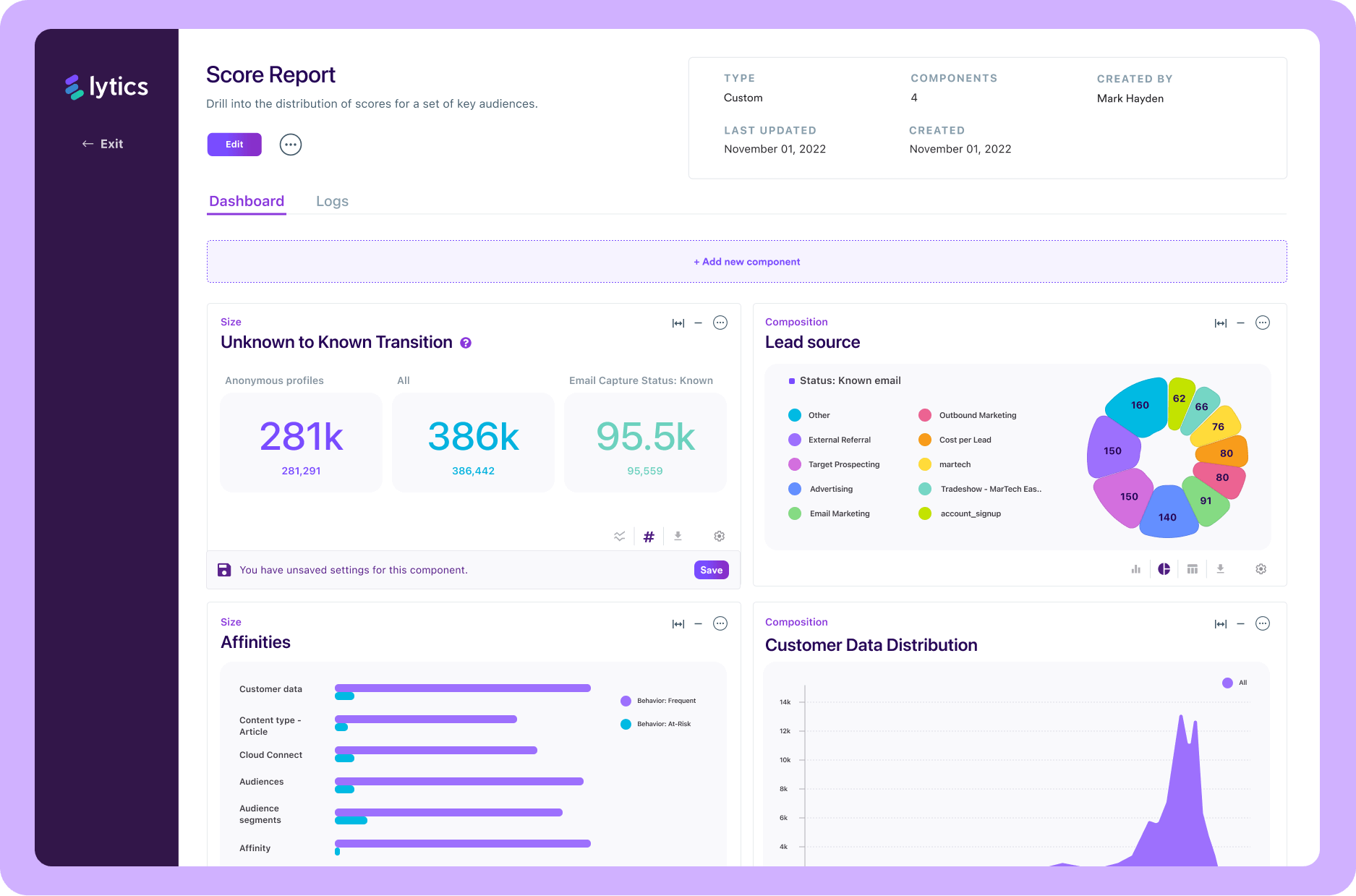Viewport: 1356px width, 896px height.
Task: Switch Lead source to table view icon
Action: [x=1192, y=569]
